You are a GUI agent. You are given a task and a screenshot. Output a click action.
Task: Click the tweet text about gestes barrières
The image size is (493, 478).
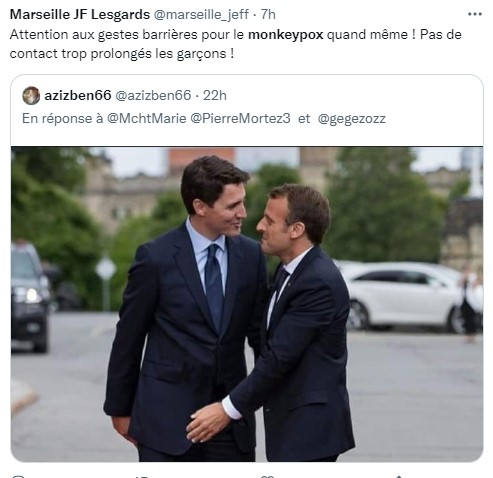click(235, 44)
